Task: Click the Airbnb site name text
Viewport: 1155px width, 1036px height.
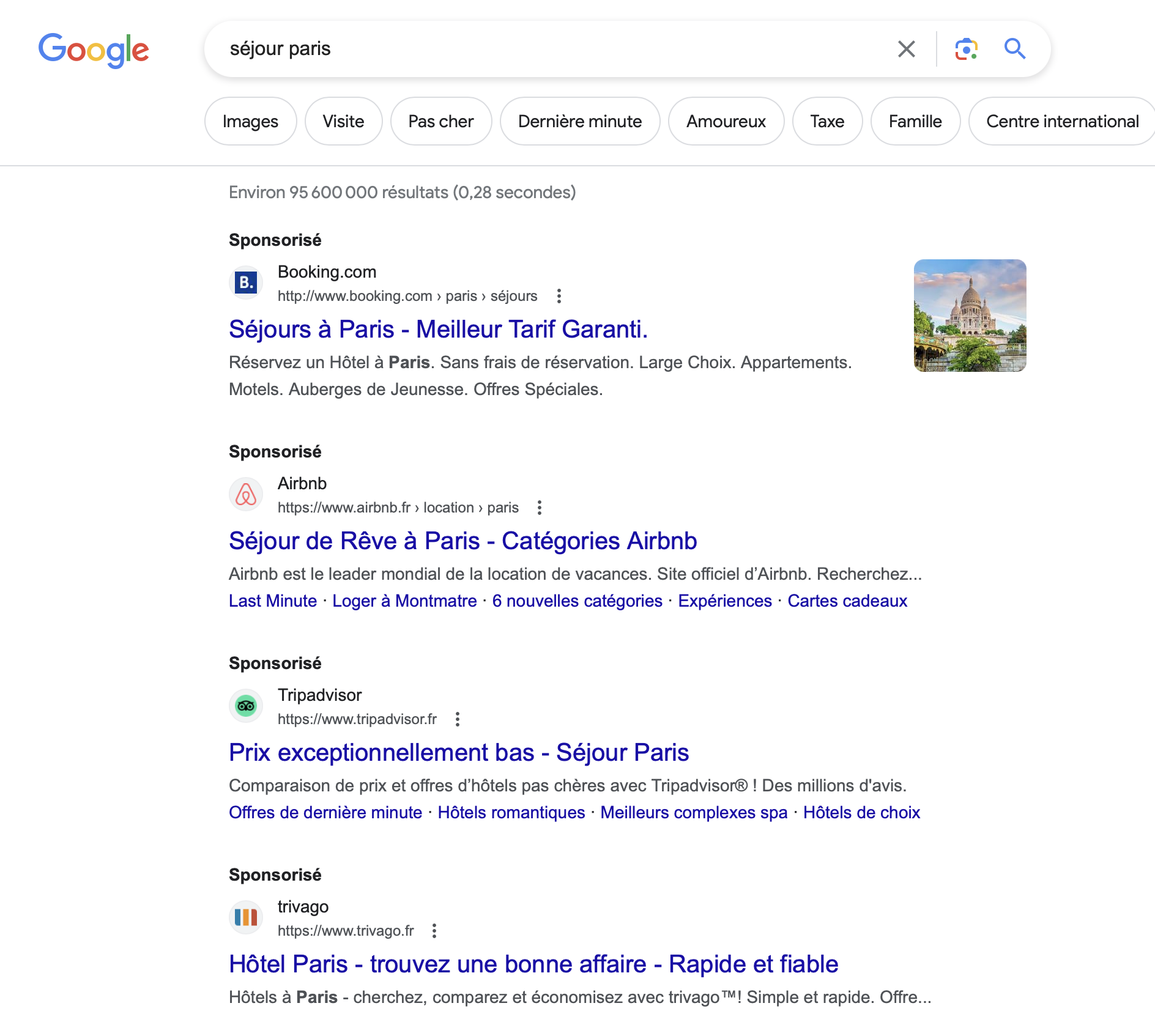Action: tap(302, 484)
